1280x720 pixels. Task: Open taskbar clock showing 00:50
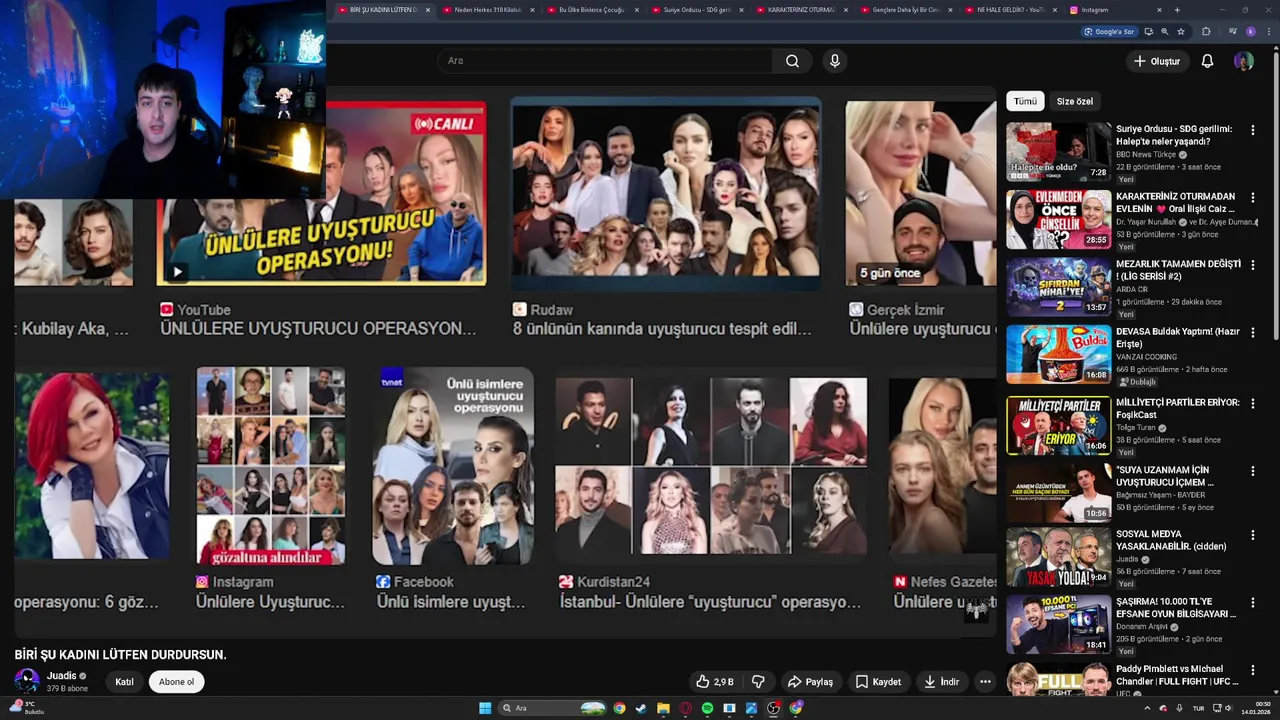click(1255, 708)
